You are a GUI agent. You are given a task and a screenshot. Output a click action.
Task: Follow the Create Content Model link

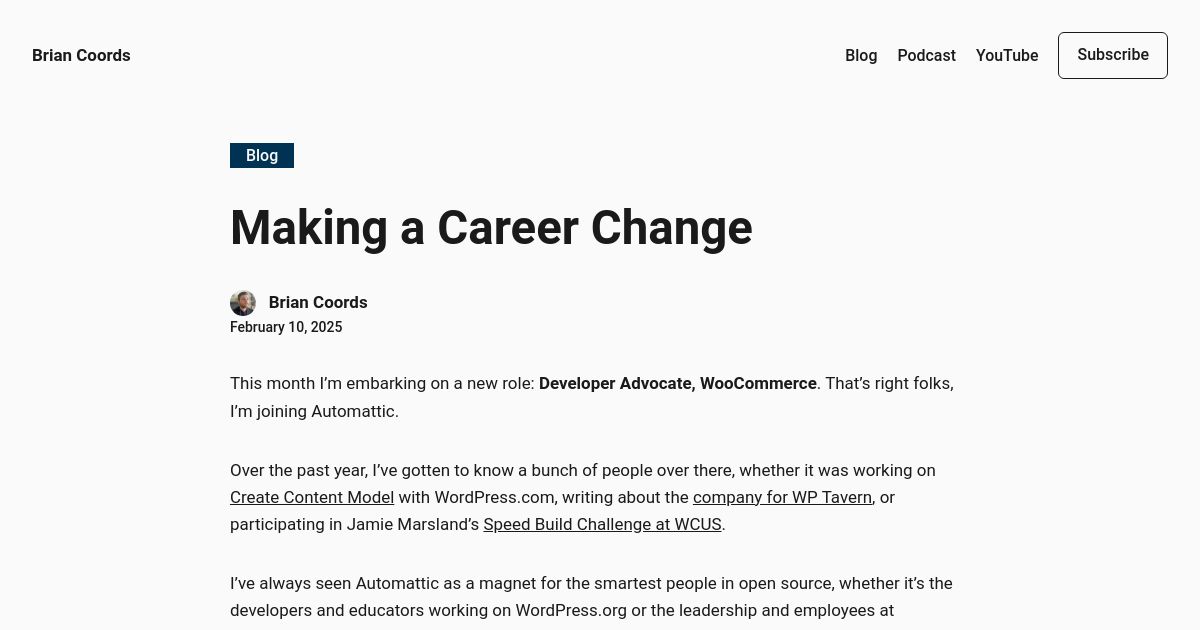(312, 497)
